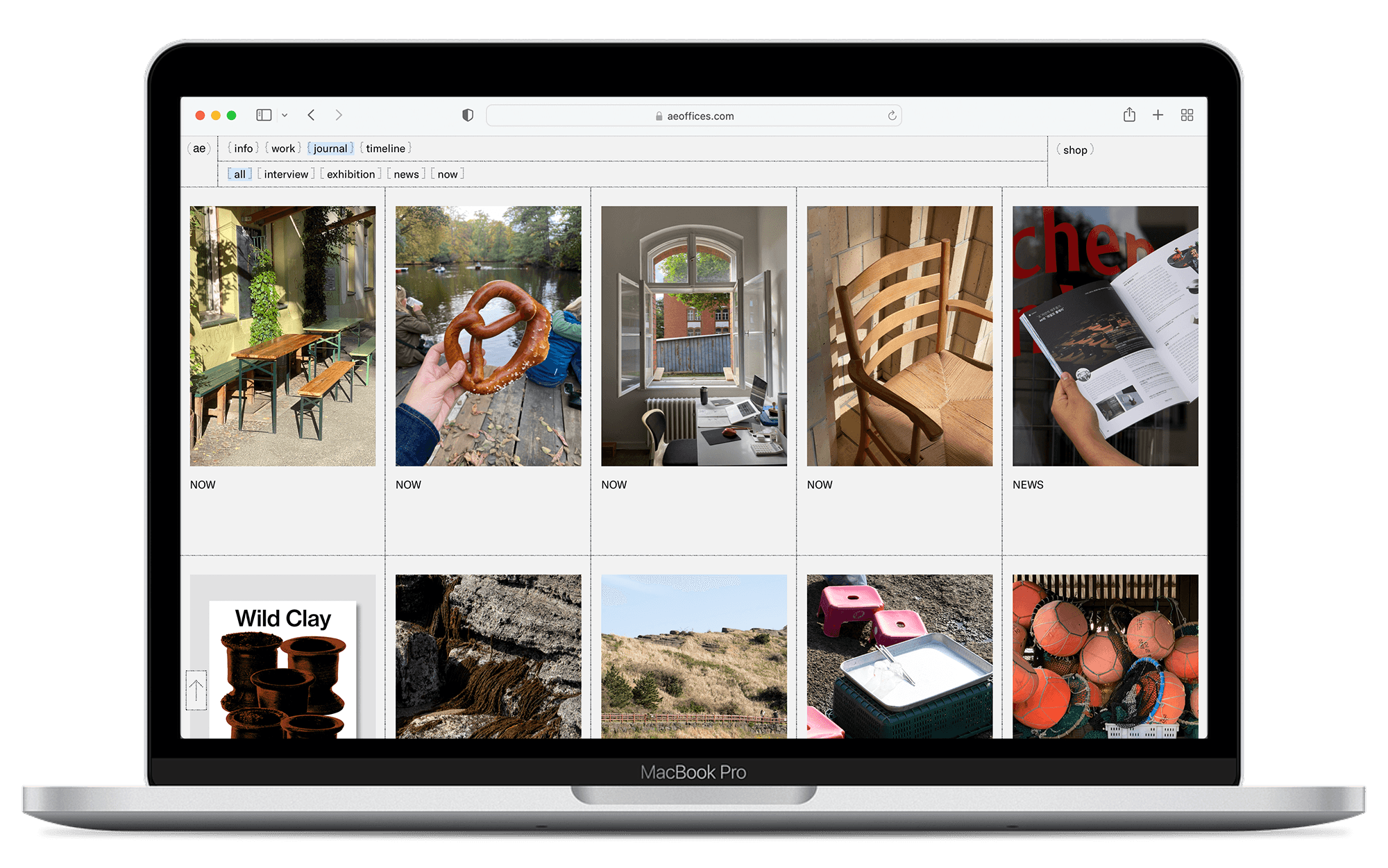Toggle the Safari sidebar icon
The height and width of the screenshot is (868, 1388).
pos(264,115)
